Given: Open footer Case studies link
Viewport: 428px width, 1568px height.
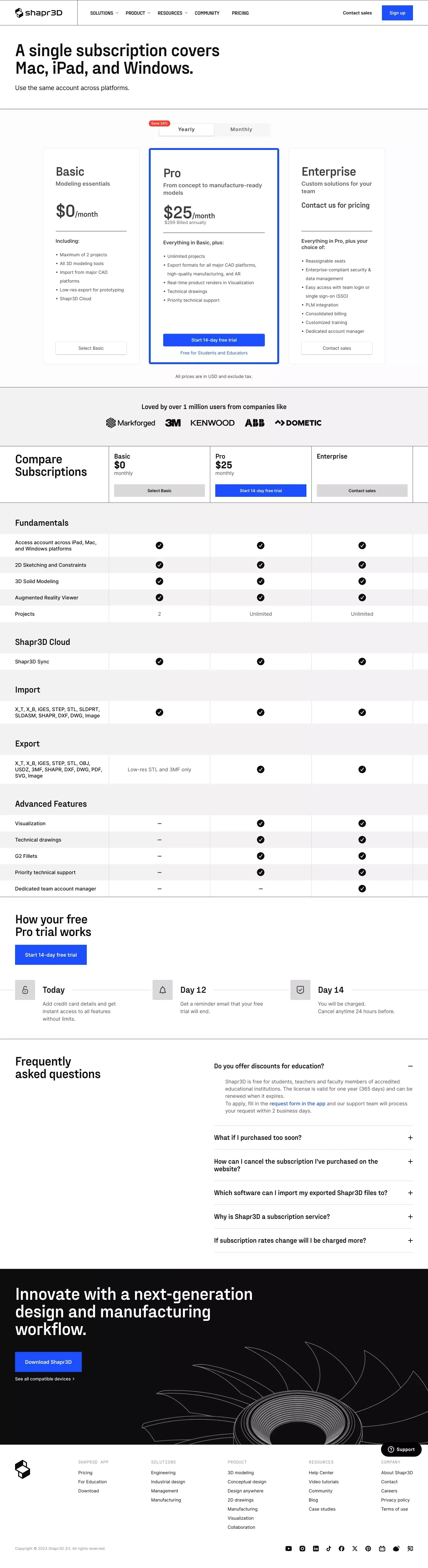Looking at the screenshot, I should 321,1509.
